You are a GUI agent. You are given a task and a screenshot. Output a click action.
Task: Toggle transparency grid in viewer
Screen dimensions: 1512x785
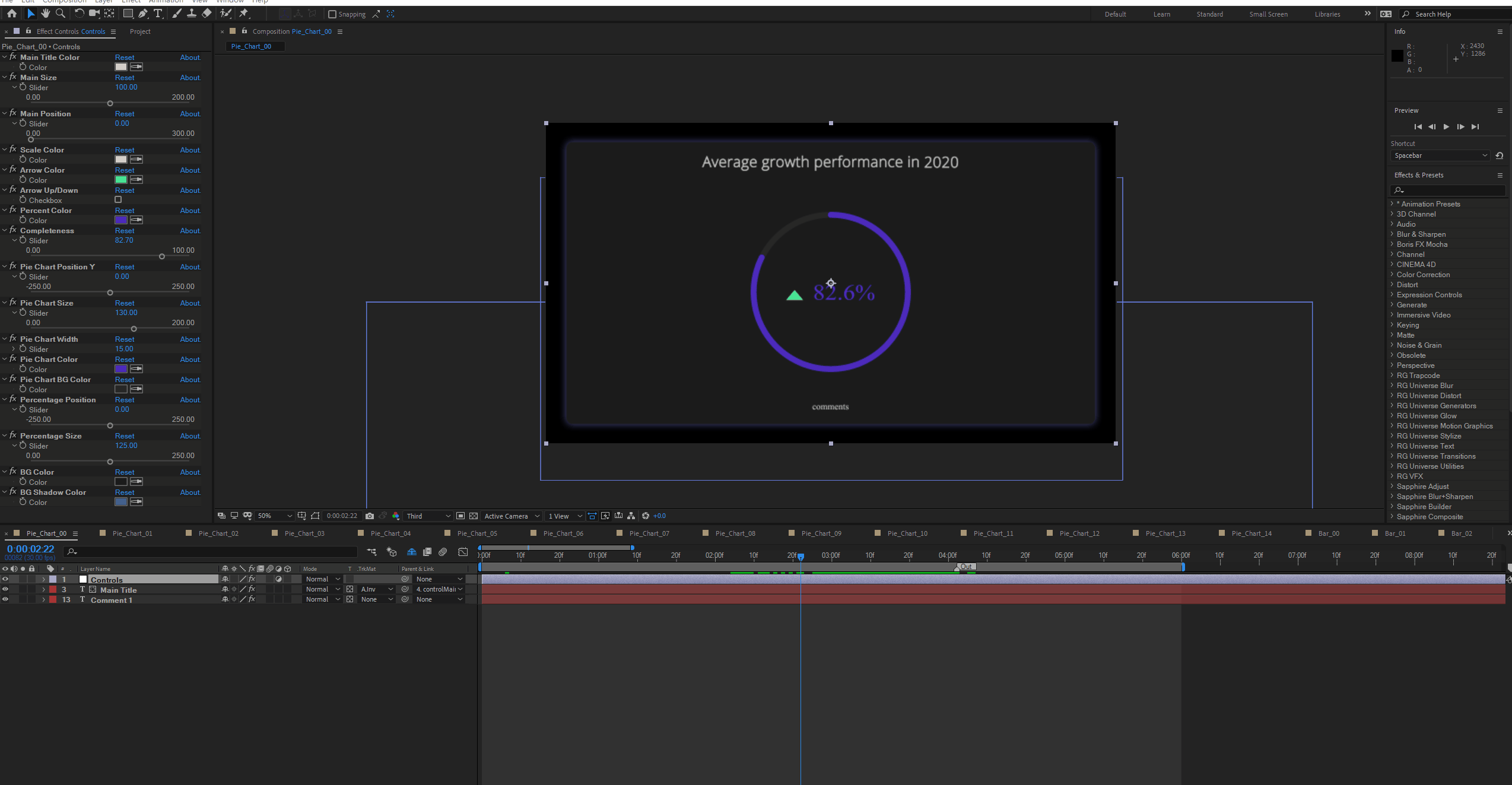click(x=474, y=516)
